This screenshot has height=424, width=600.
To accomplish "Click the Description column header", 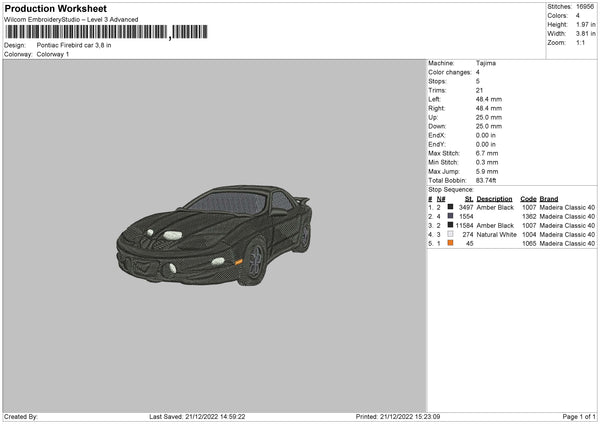I will click(494, 198).
